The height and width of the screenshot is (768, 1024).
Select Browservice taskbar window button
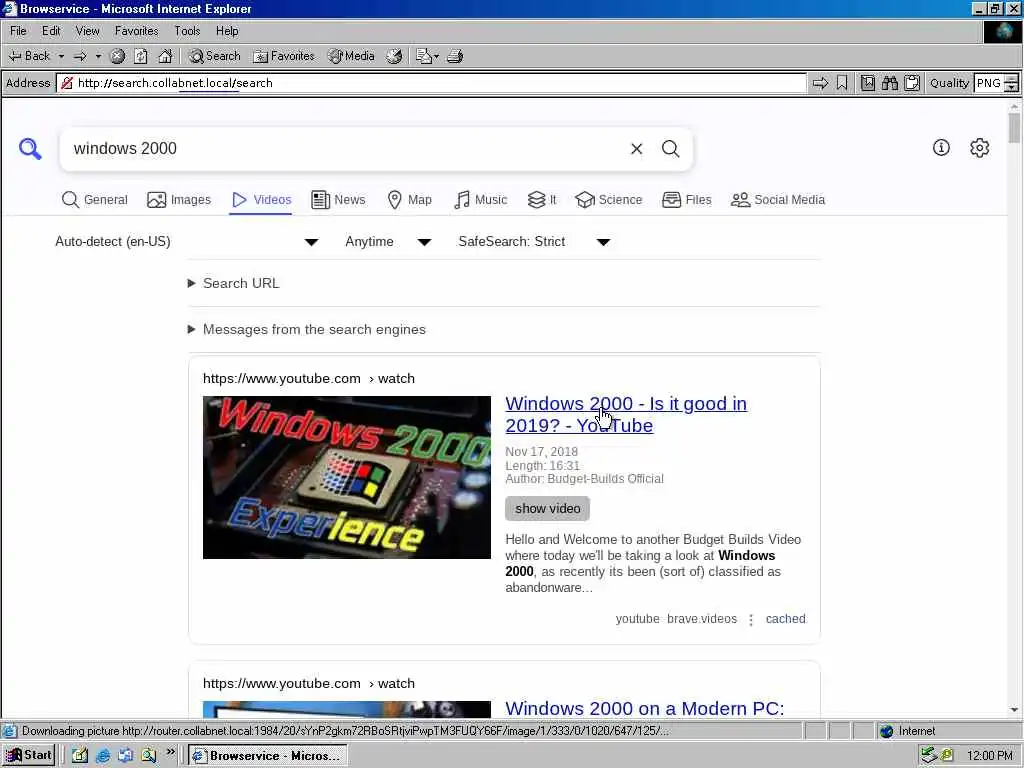tap(268, 756)
